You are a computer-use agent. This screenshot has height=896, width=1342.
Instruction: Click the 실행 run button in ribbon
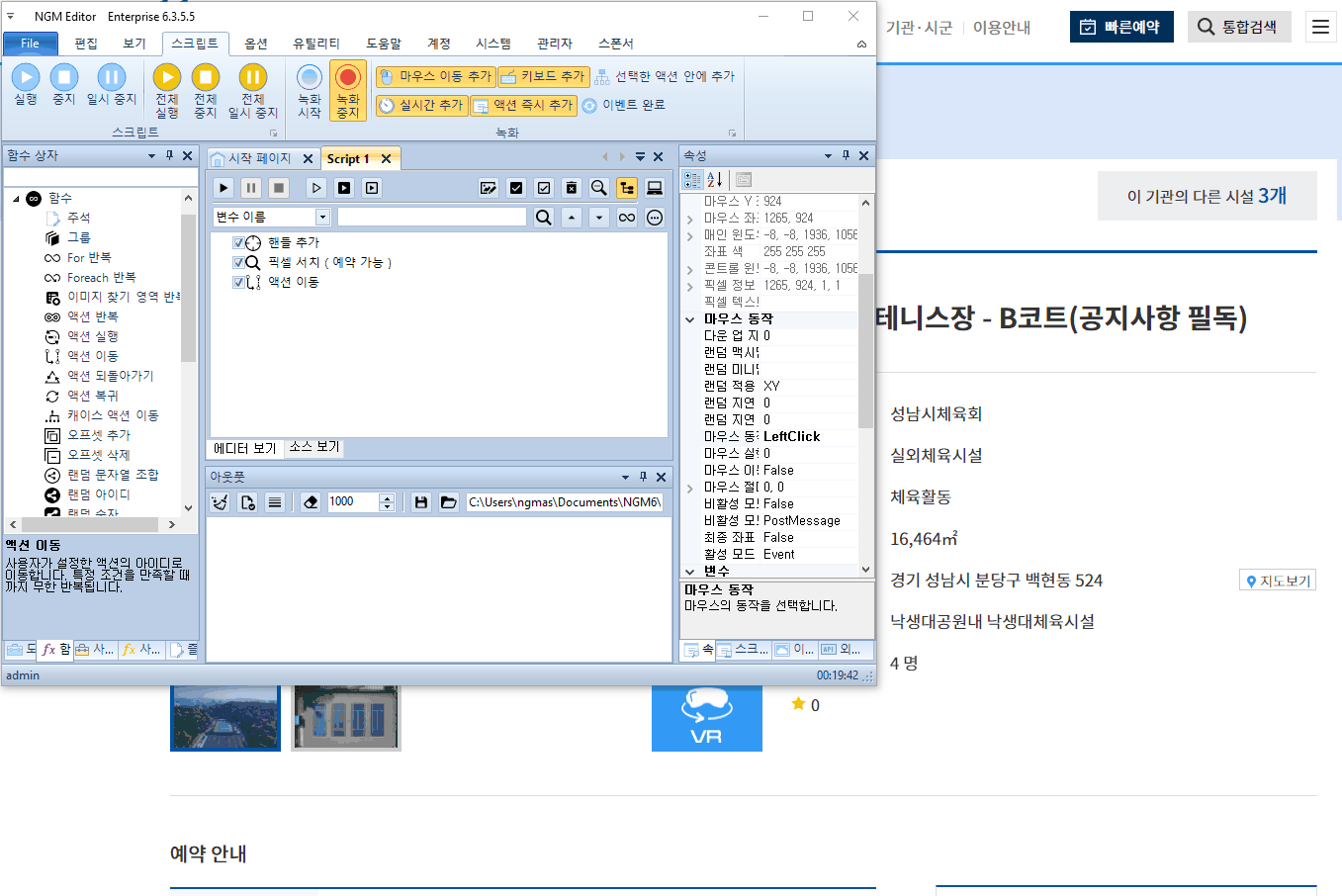(26, 85)
